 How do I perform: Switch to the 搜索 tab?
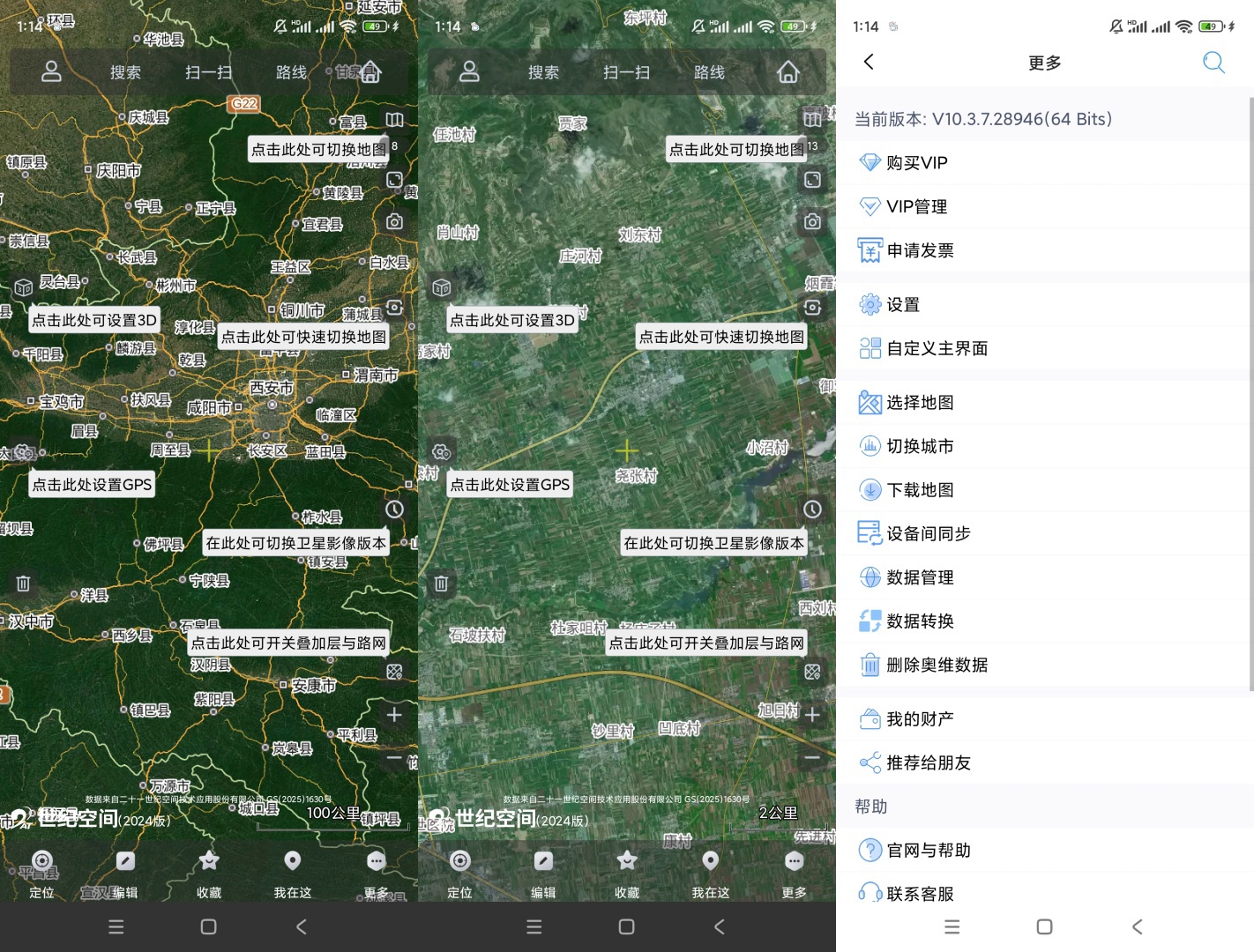point(124,72)
